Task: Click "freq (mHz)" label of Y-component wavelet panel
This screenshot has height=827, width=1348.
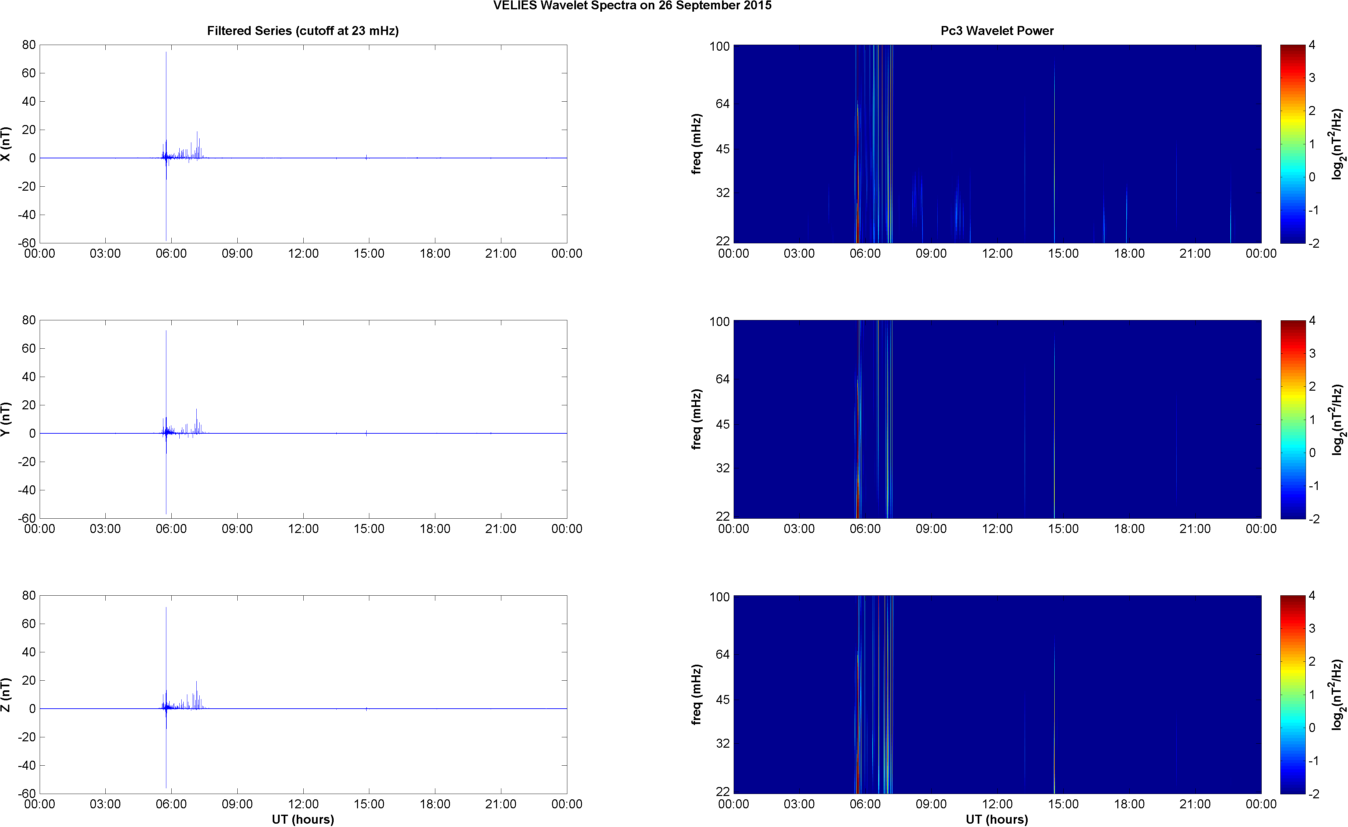Action: click(695, 420)
